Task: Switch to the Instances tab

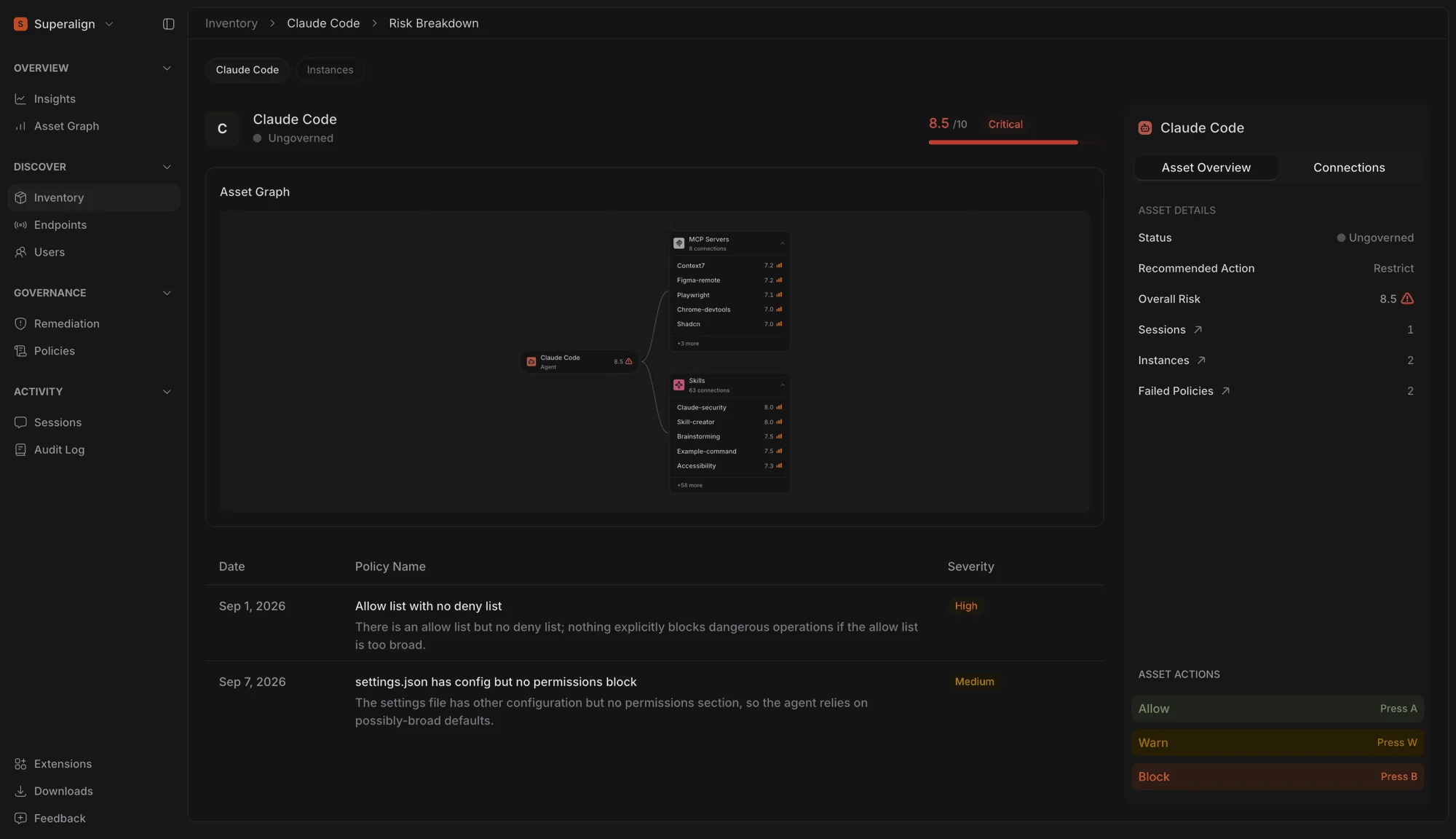Action: click(x=330, y=70)
